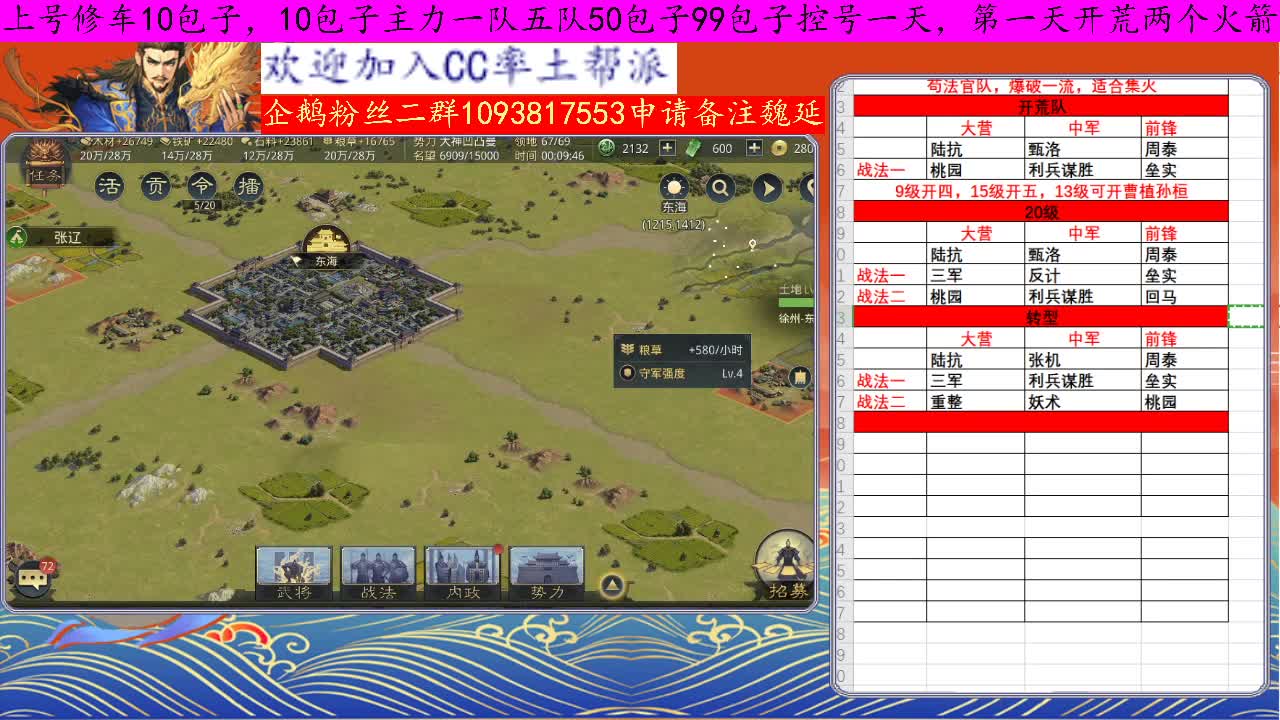Screen dimensions: 1280x720
Task: Select the 9级开四 note row in spreadsheet
Action: [1040, 191]
